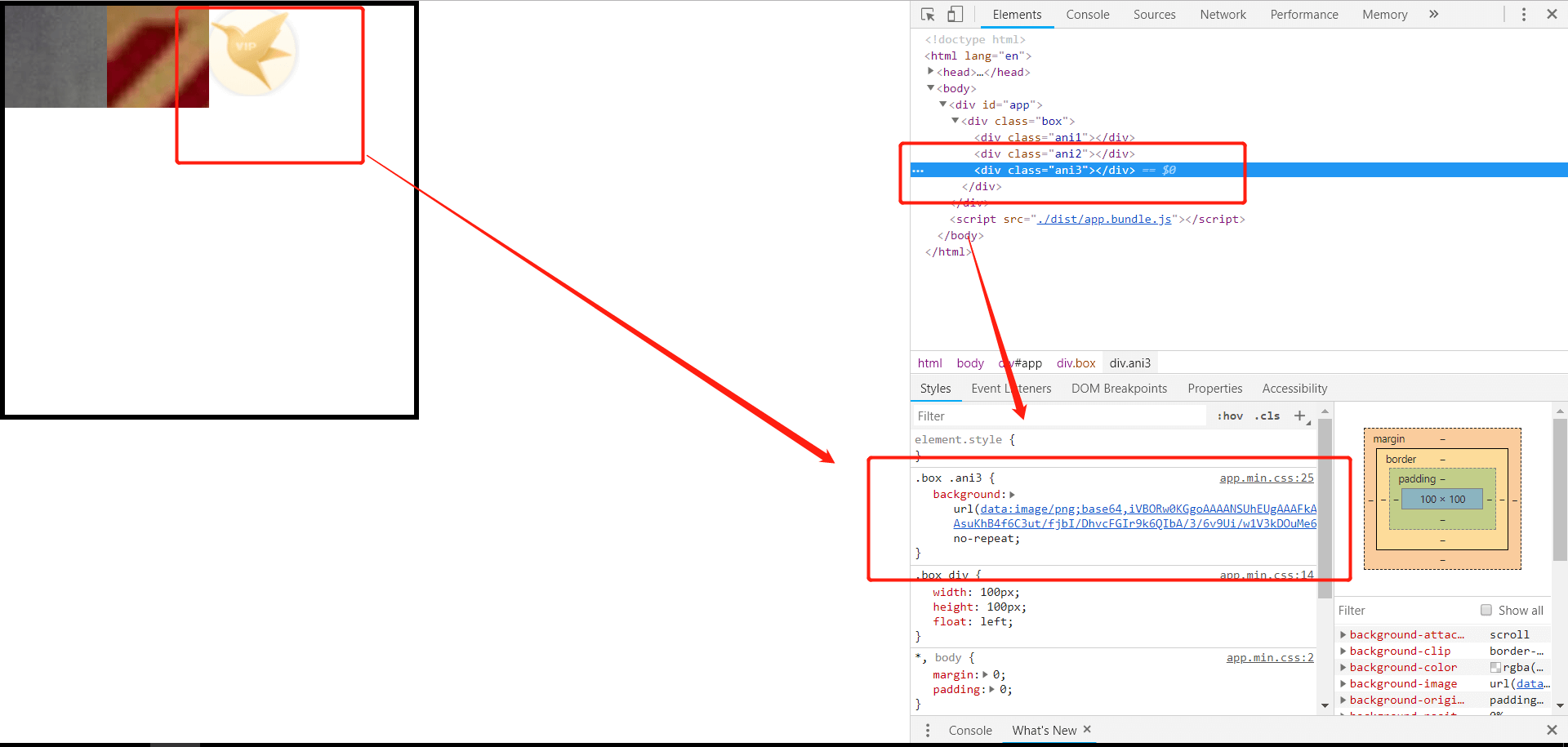Expand computed background-origin property

click(1343, 700)
